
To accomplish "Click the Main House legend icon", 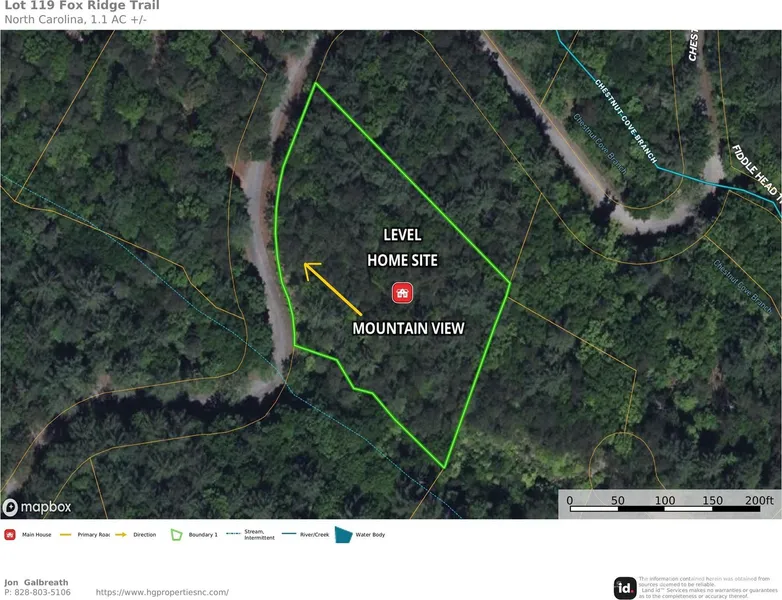I will tap(9, 535).
